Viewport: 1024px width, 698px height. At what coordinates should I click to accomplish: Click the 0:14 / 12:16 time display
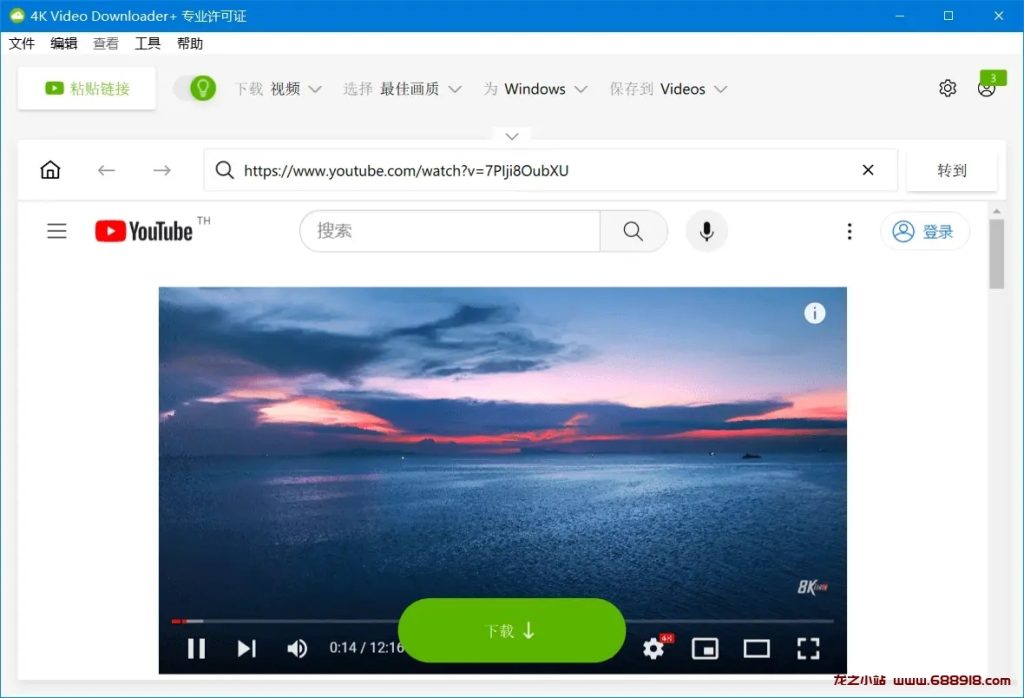(x=366, y=648)
